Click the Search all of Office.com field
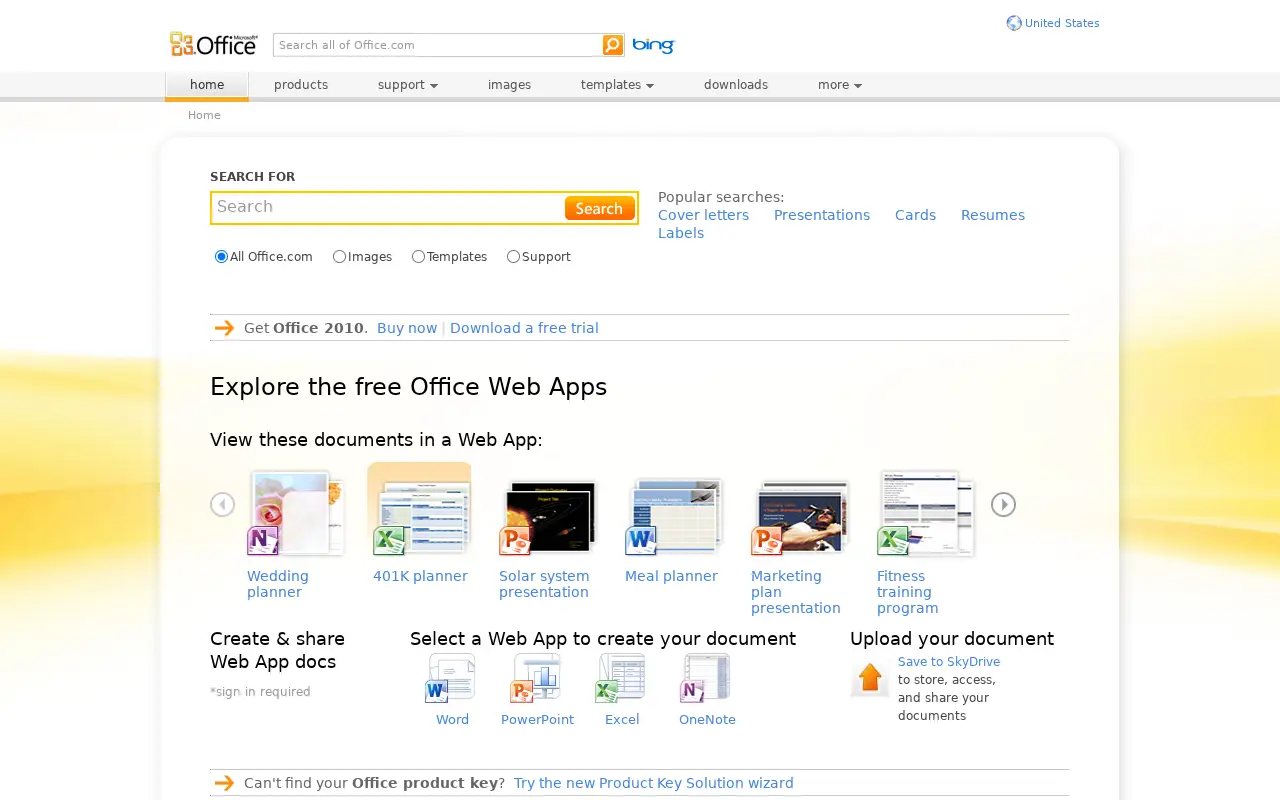 pyautogui.click(x=437, y=45)
